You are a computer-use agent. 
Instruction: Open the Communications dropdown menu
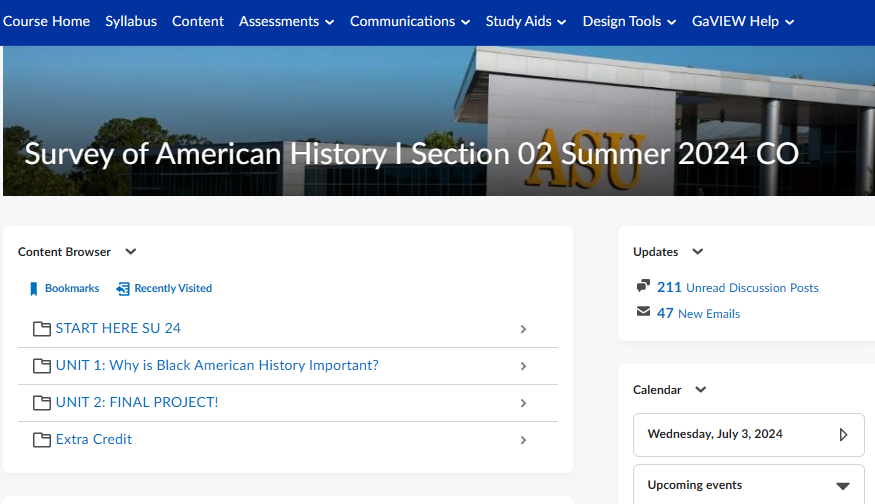coord(410,22)
